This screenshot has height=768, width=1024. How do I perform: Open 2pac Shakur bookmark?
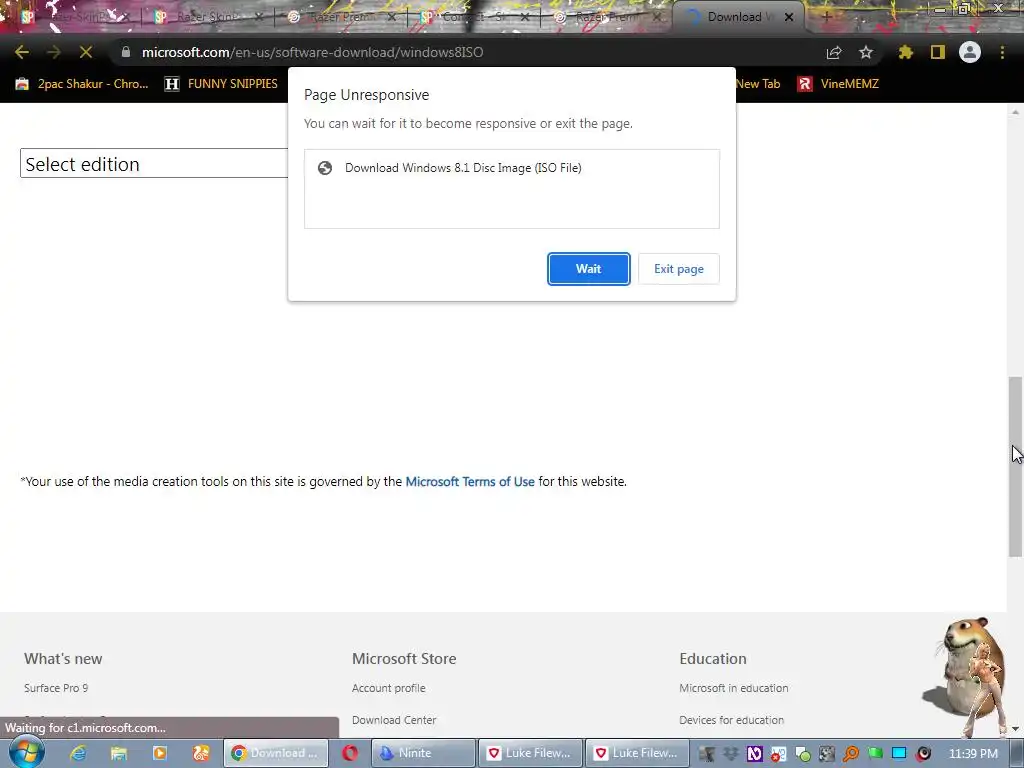click(82, 84)
